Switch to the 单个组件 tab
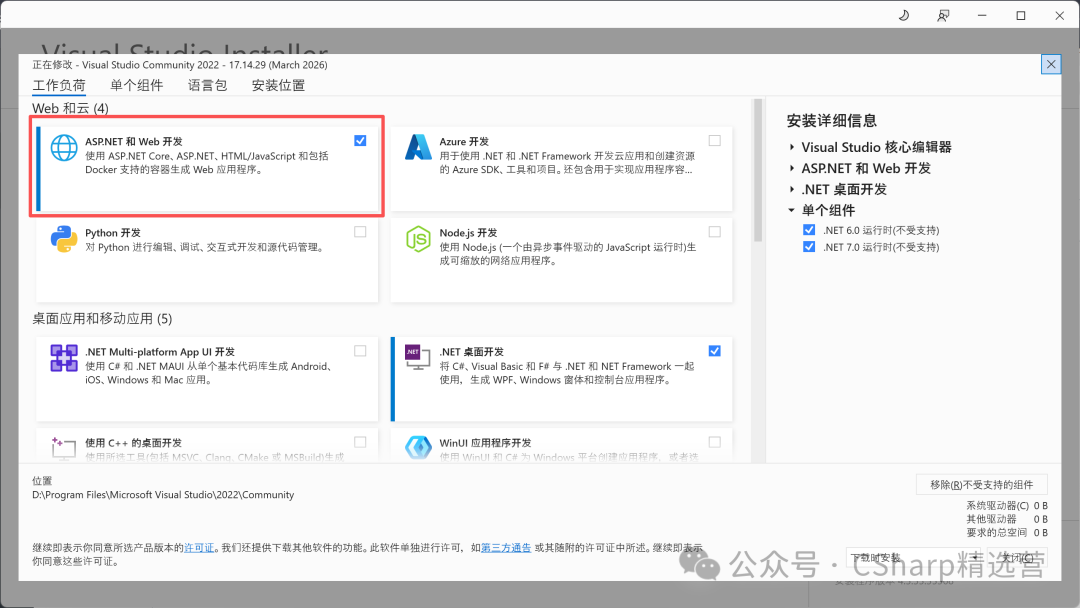 pos(136,85)
